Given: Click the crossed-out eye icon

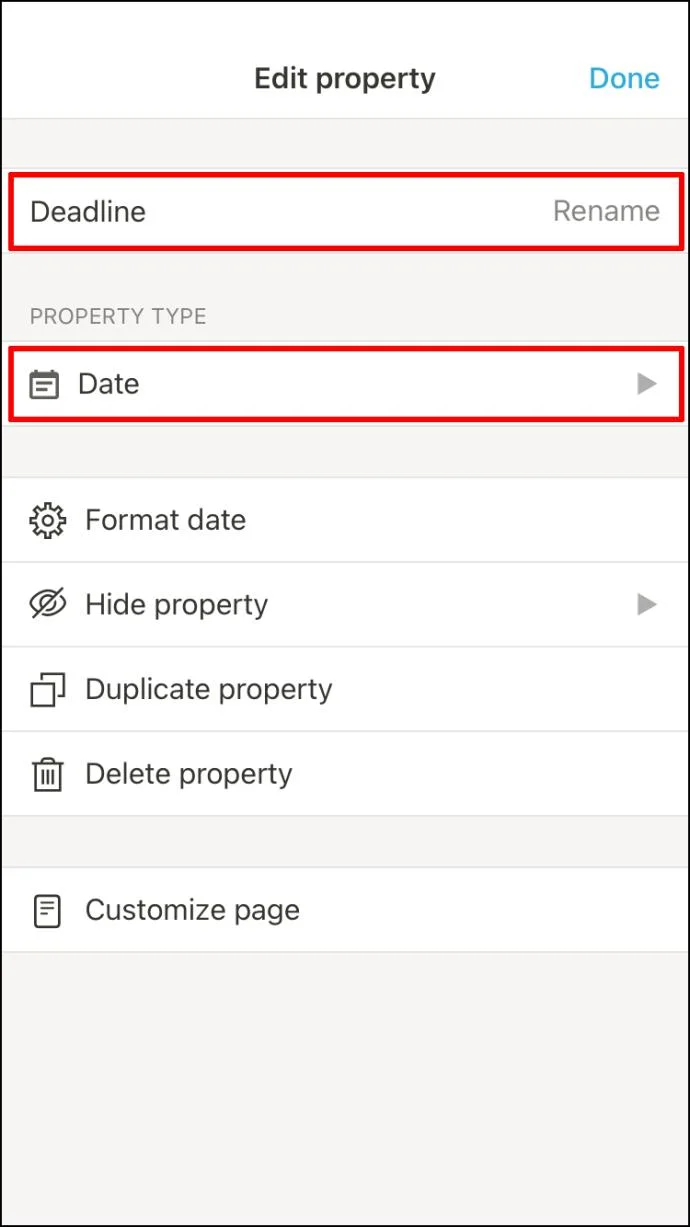Looking at the screenshot, I should [x=47, y=604].
